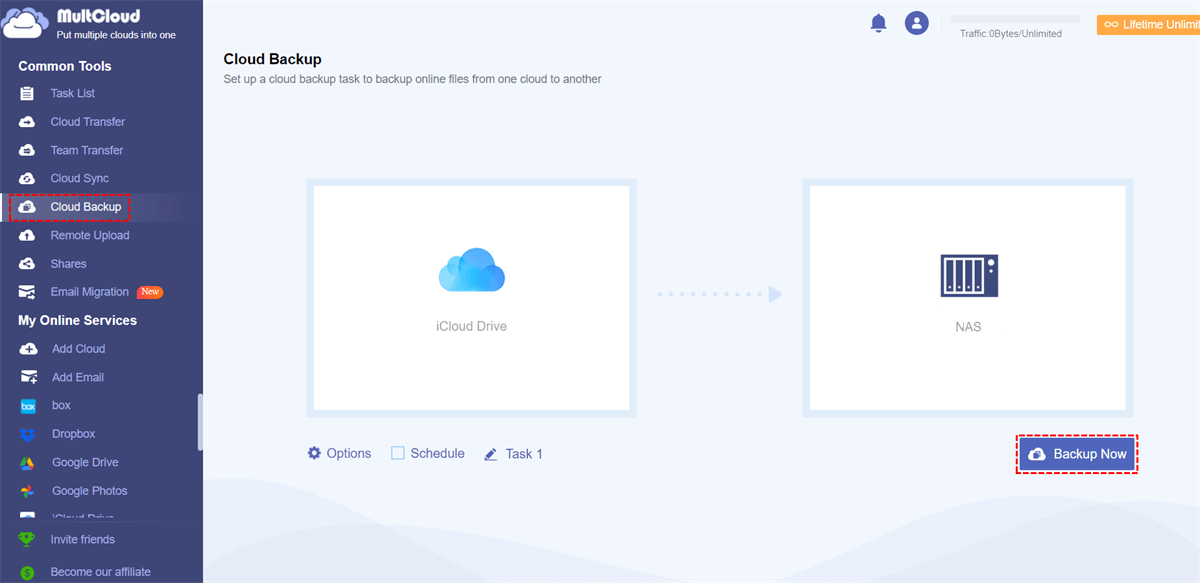This screenshot has width=1200, height=583.
Task: Click the Add Email icon
Action: (x=29, y=377)
